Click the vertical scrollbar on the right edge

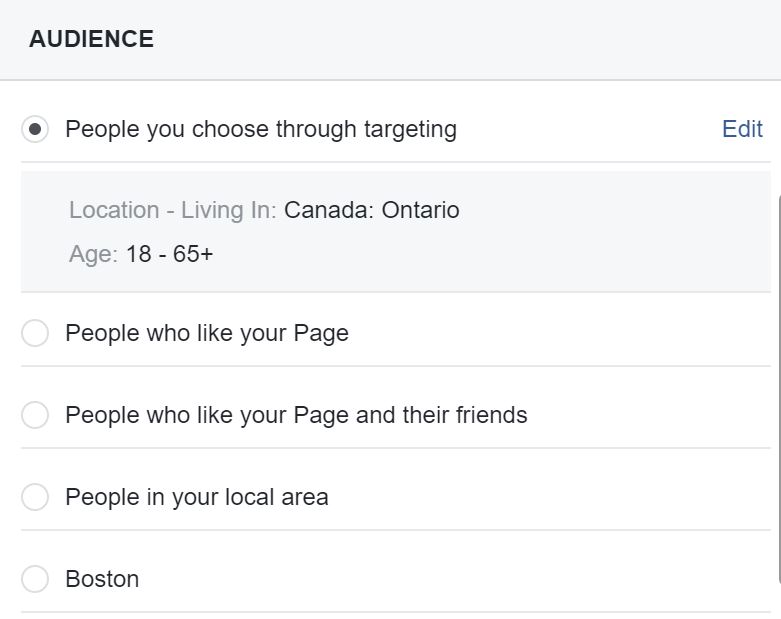pyautogui.click(x=778, y=390)
